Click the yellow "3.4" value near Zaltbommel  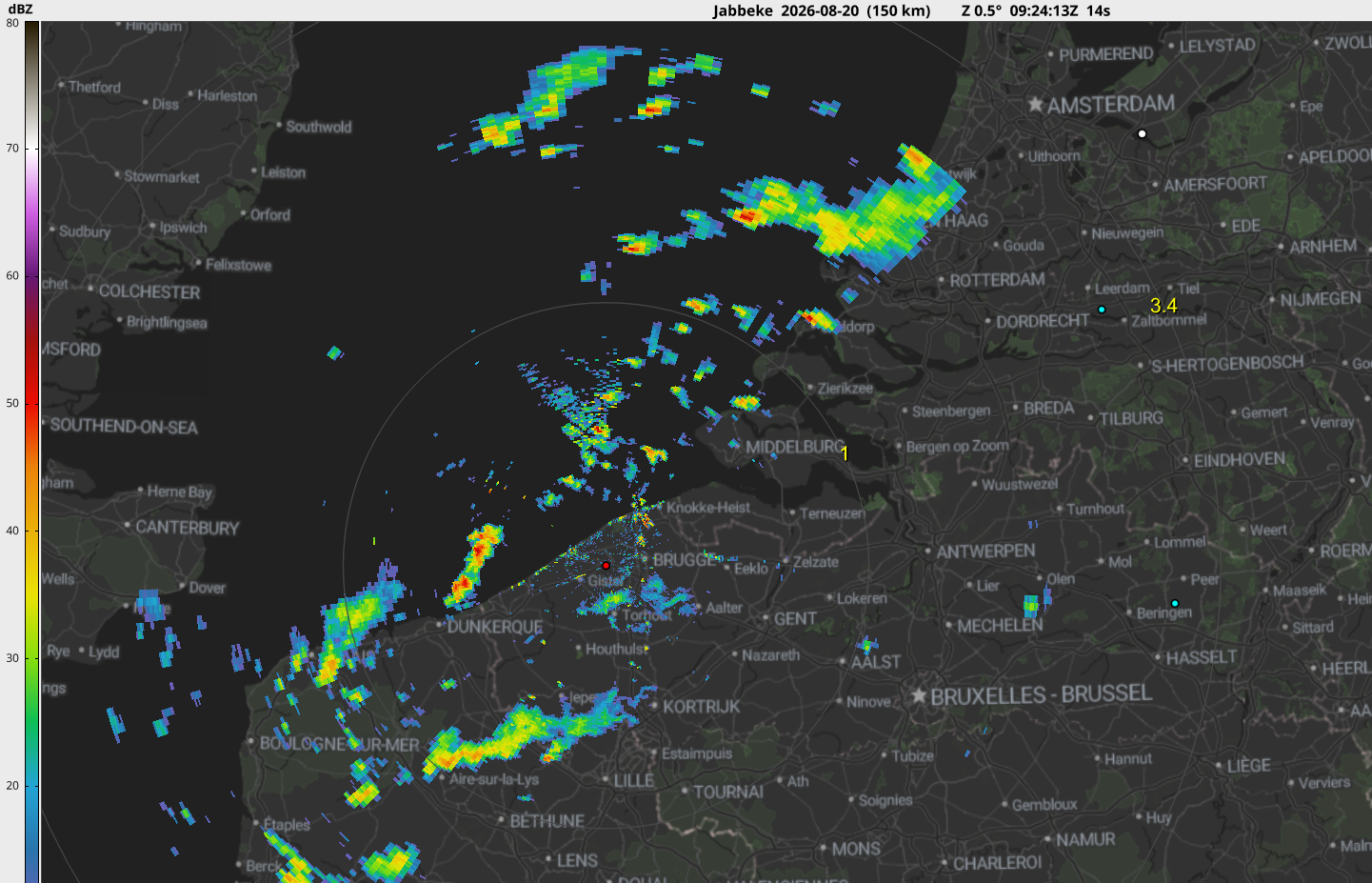pyautogui.click(x=1163, y=306)
